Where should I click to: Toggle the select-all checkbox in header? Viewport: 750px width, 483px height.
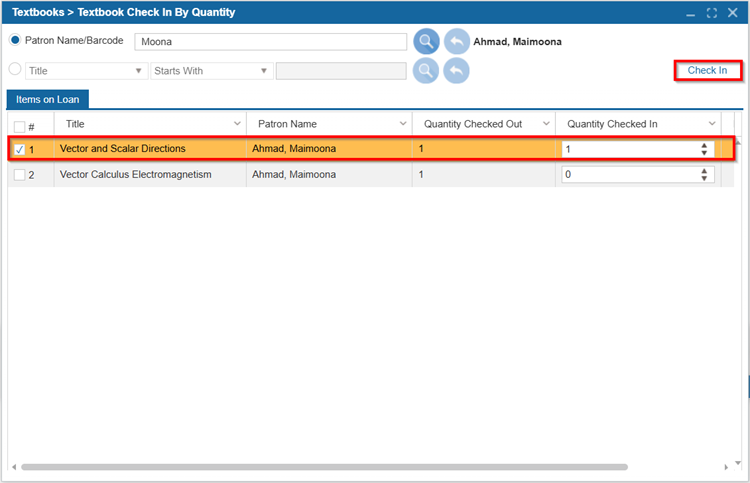[x=19, y=127]
